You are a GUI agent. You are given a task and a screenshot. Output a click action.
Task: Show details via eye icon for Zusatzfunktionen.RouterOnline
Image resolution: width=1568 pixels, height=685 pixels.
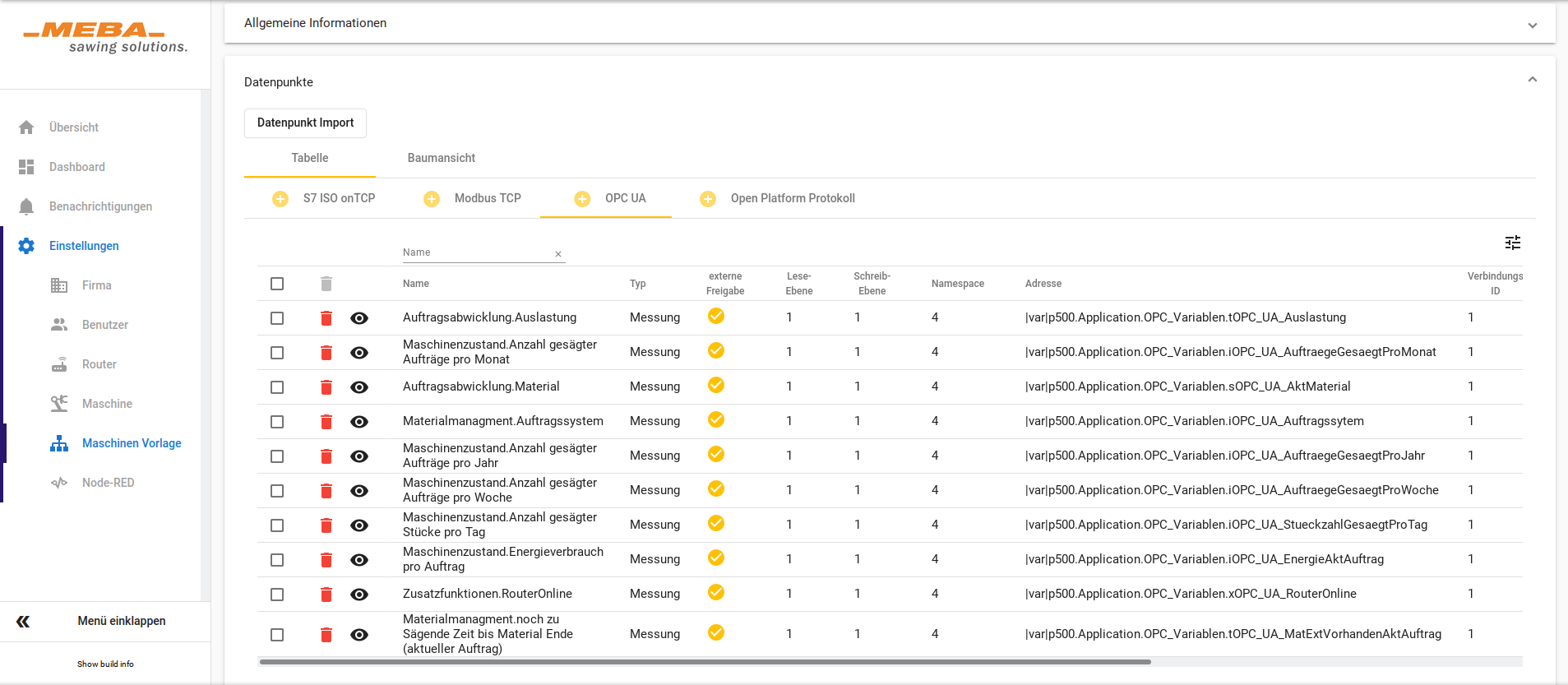tap(359, 595)
